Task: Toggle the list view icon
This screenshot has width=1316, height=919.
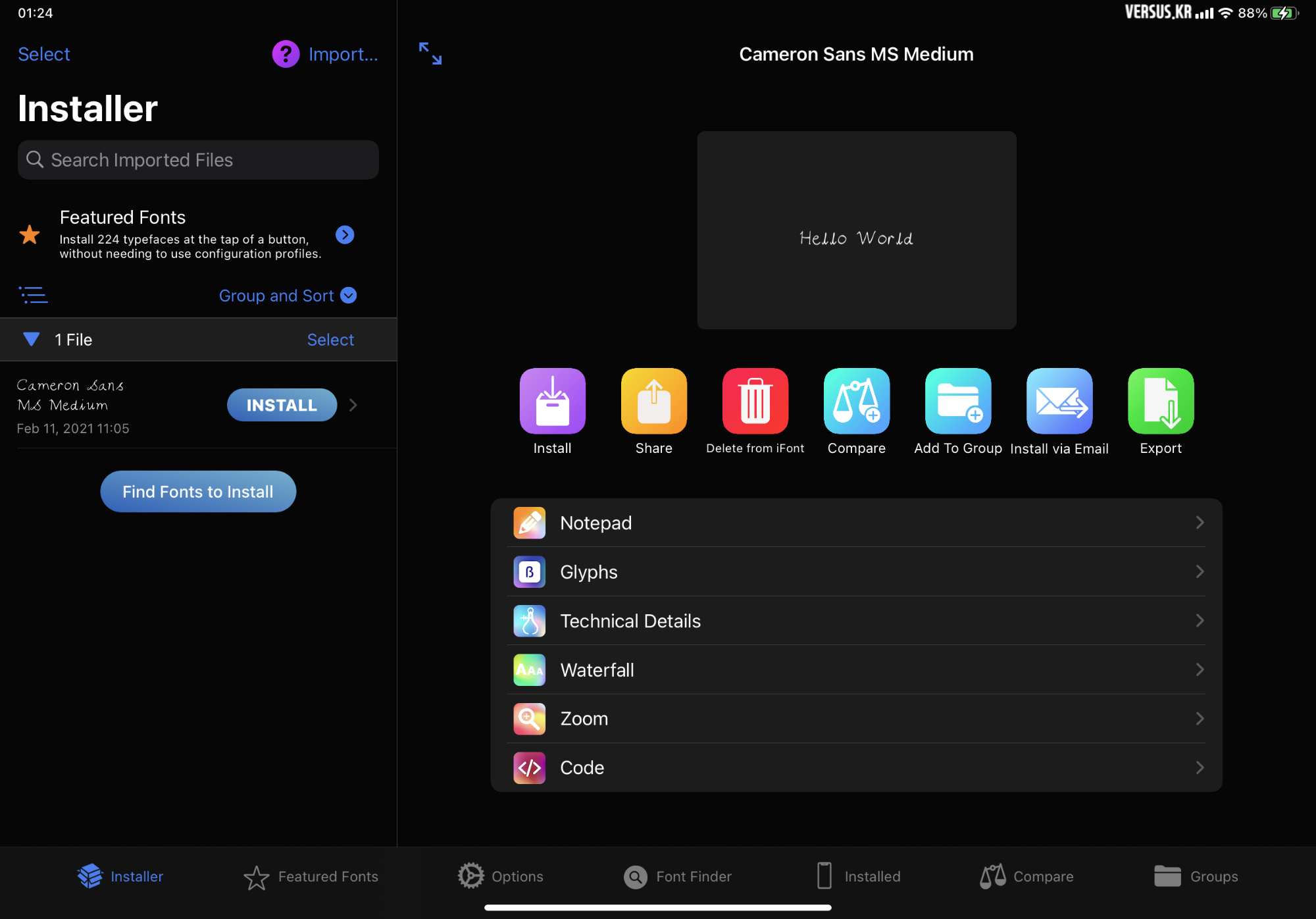Action: pos(33,295)
